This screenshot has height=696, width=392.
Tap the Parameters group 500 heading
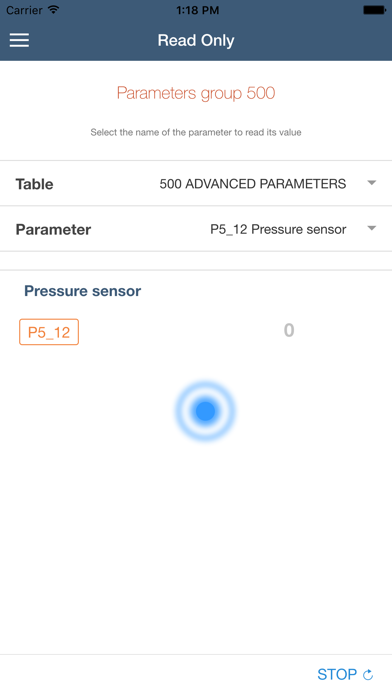(x=196, y=93)
